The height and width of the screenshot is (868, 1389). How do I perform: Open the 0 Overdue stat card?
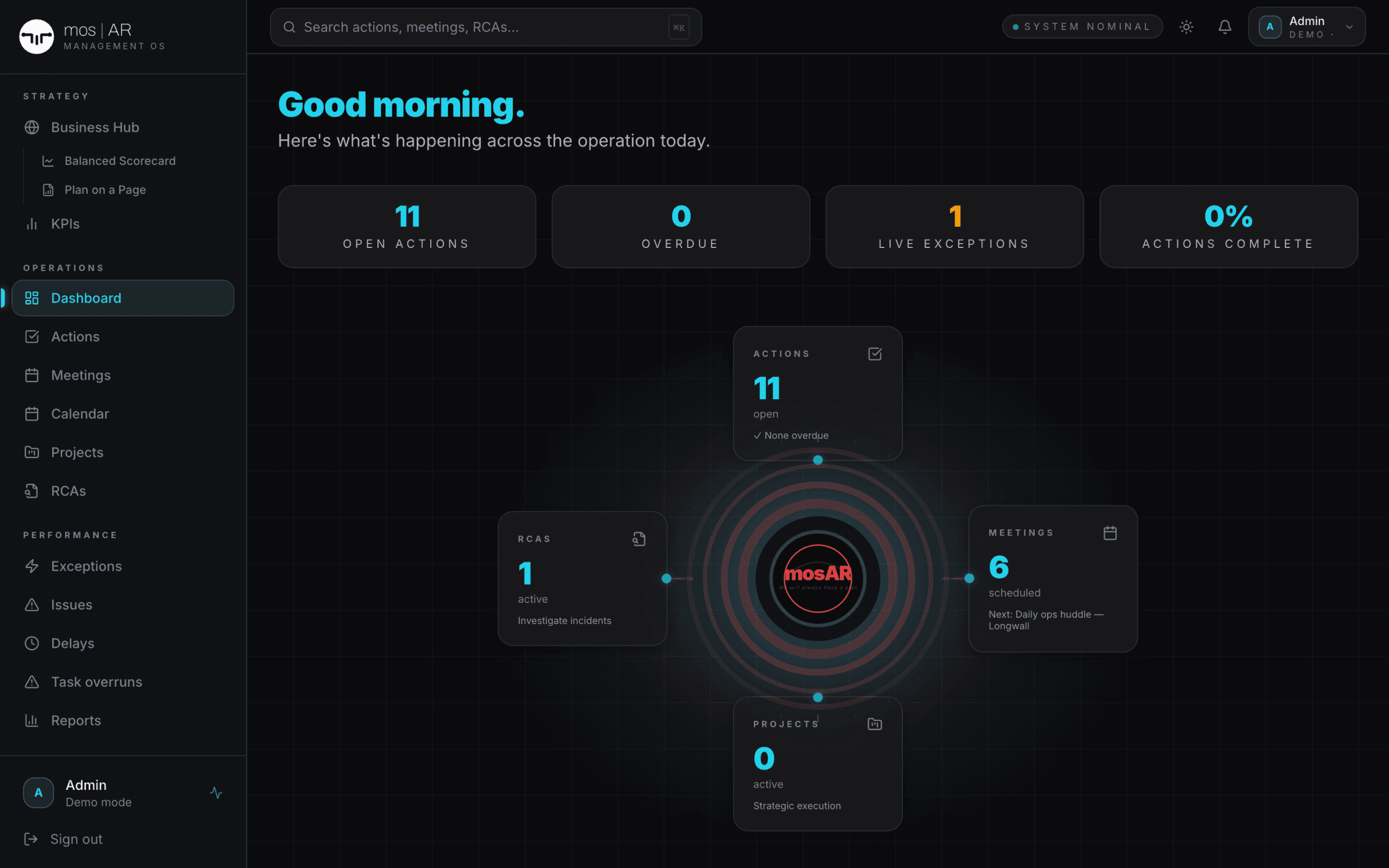(681, 227)
